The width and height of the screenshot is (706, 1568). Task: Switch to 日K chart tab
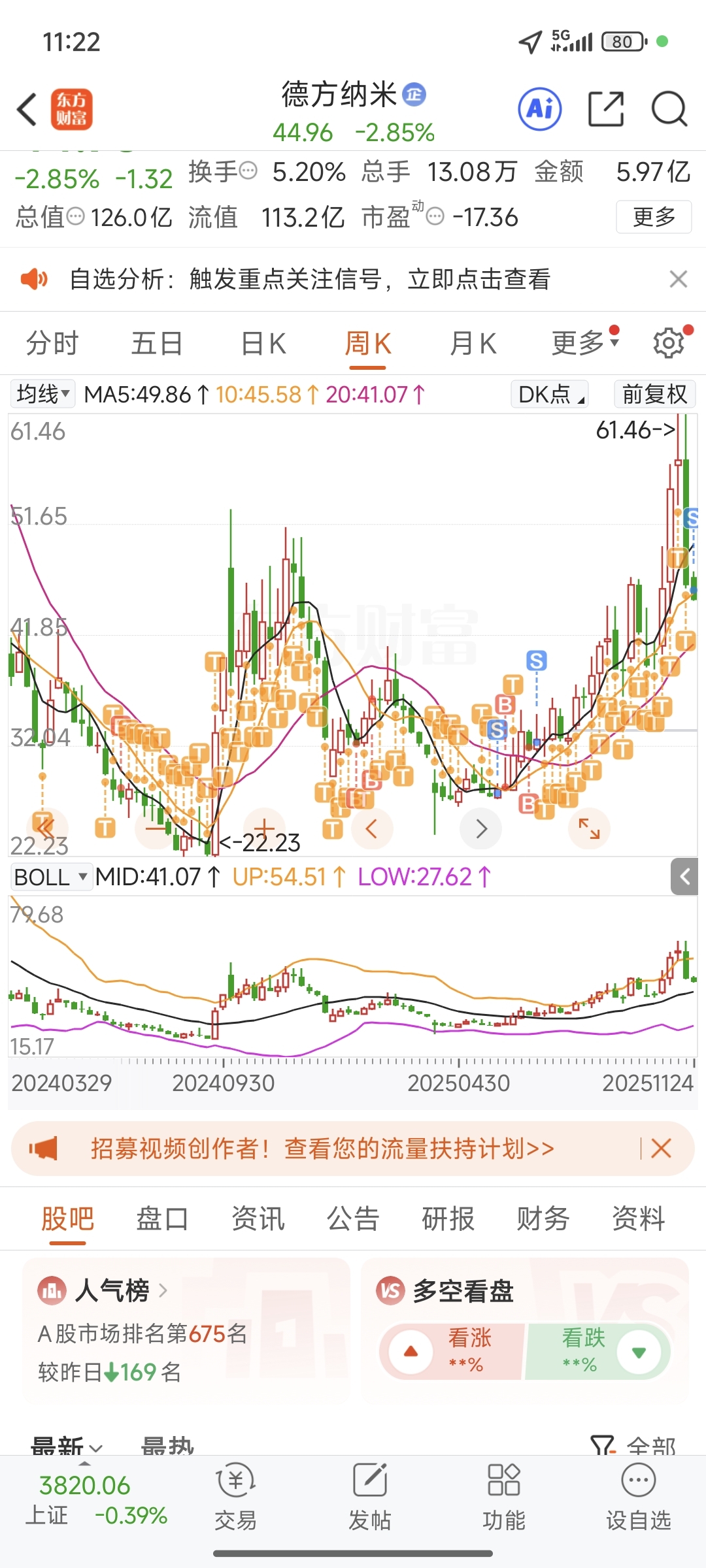[x=263, y=343]
